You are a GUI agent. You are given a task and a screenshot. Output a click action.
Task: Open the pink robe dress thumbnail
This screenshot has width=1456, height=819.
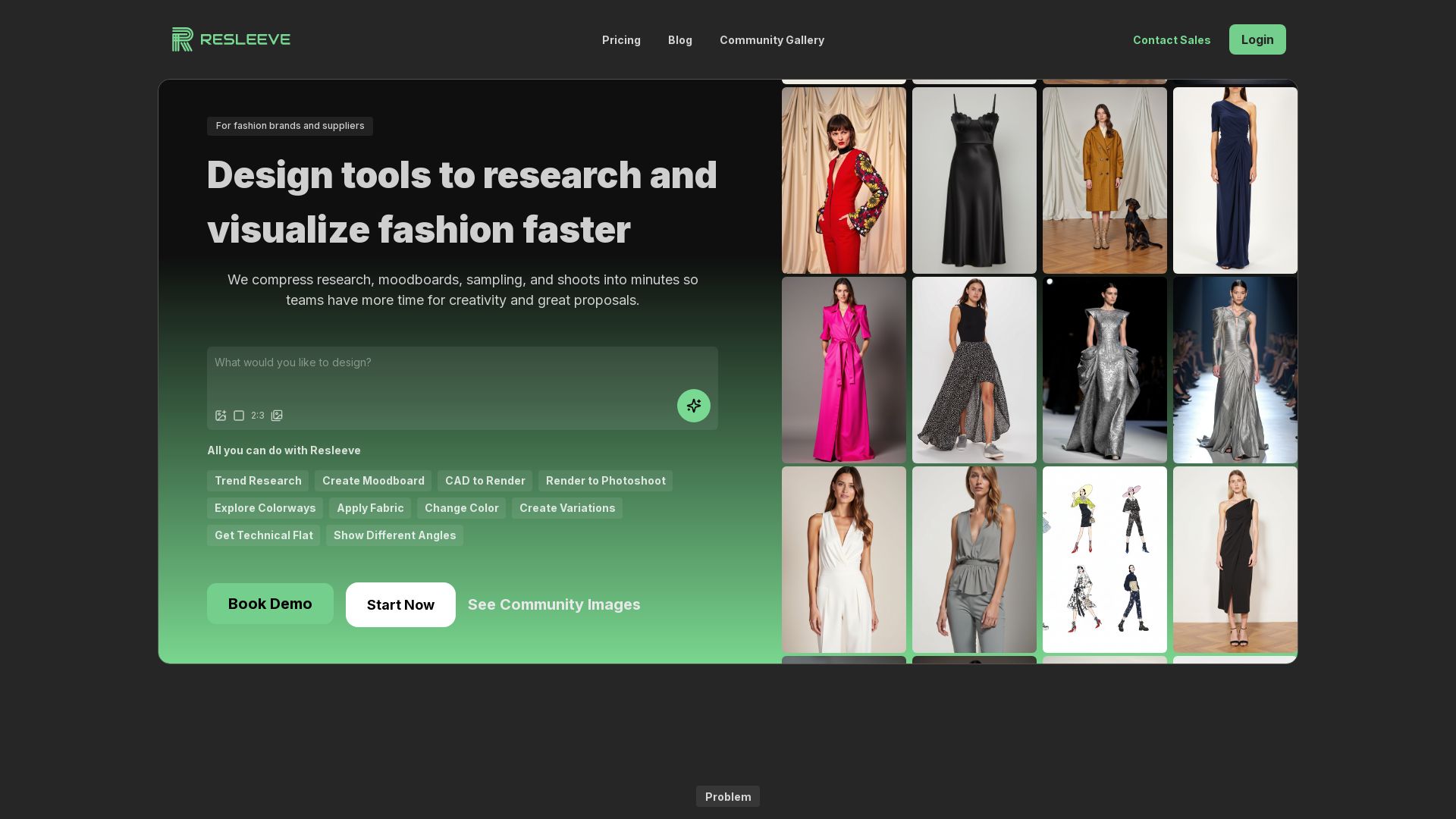pyautogui.click(x=843, y=370)
